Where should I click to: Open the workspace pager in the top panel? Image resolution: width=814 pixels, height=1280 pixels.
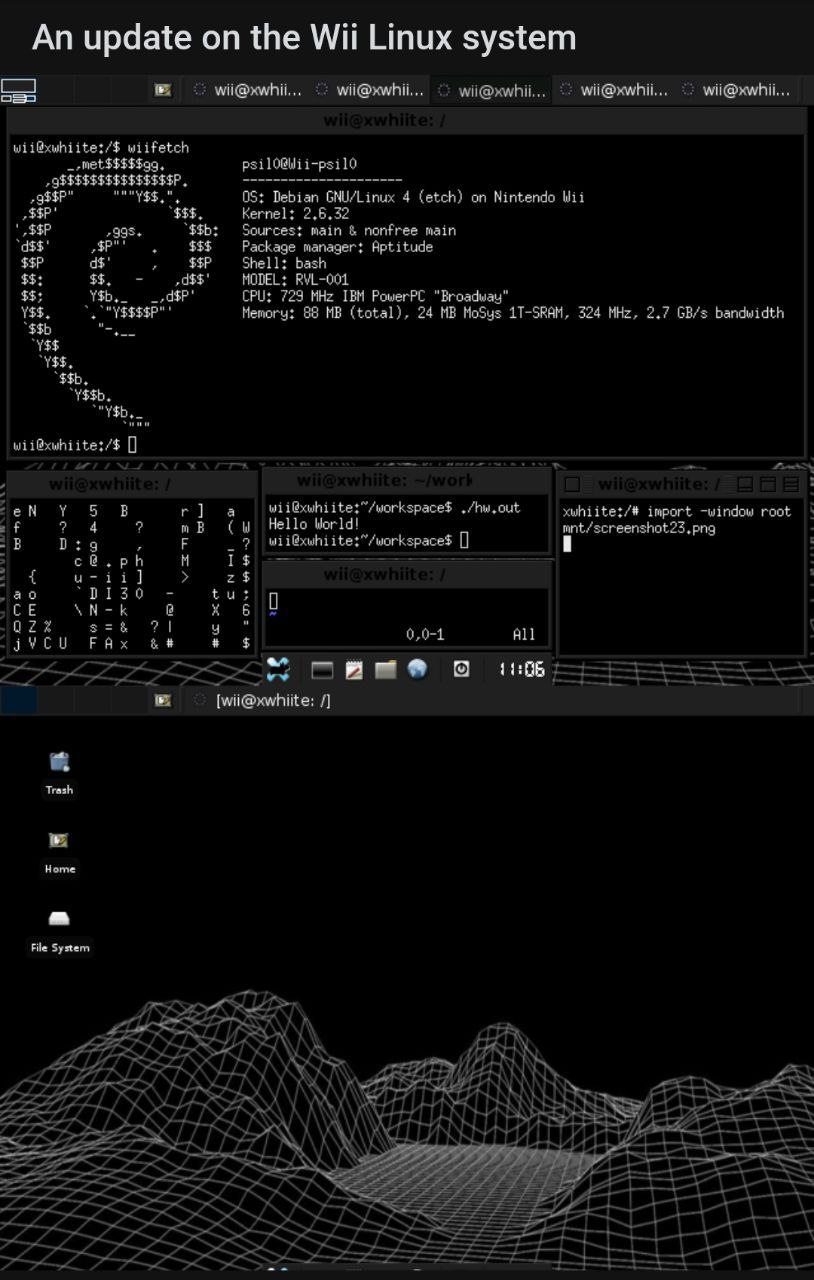pyautogui.click(x=18, y=90)
